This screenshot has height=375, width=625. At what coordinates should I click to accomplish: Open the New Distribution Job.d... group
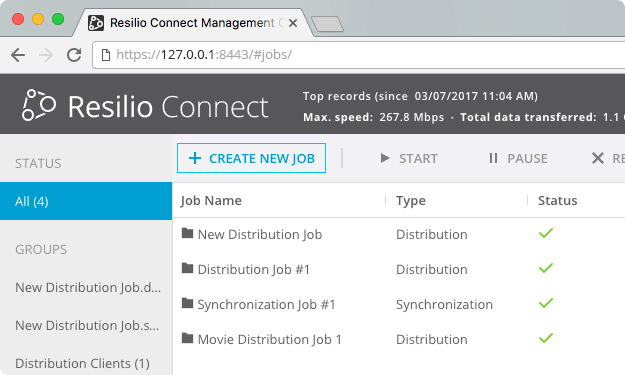[88, 287]
